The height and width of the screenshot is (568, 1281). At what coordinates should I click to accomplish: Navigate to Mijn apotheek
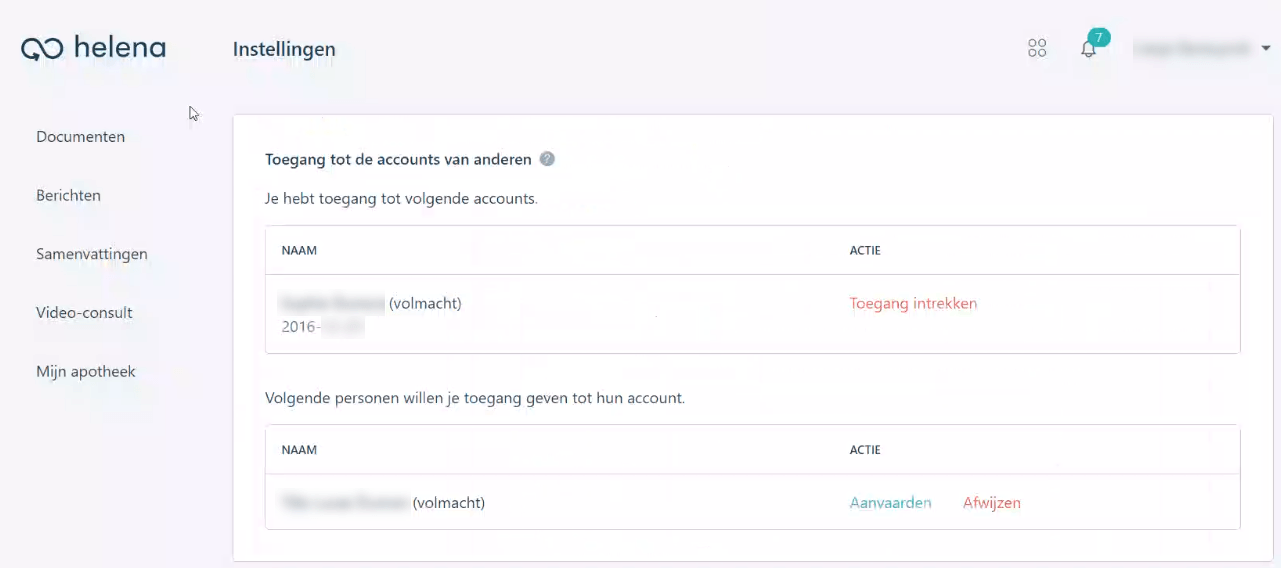coord(85,372)
